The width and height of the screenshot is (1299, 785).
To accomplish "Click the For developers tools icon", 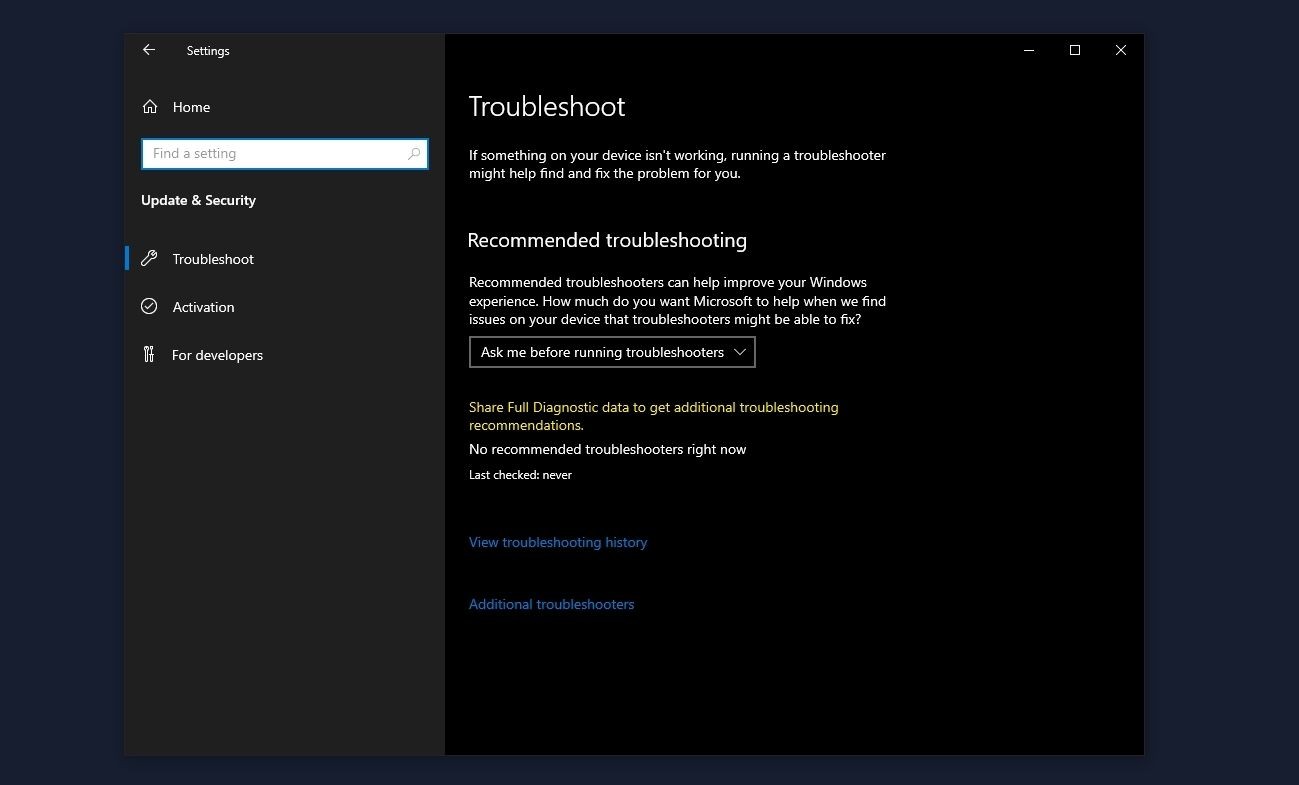I will point(149,354).
